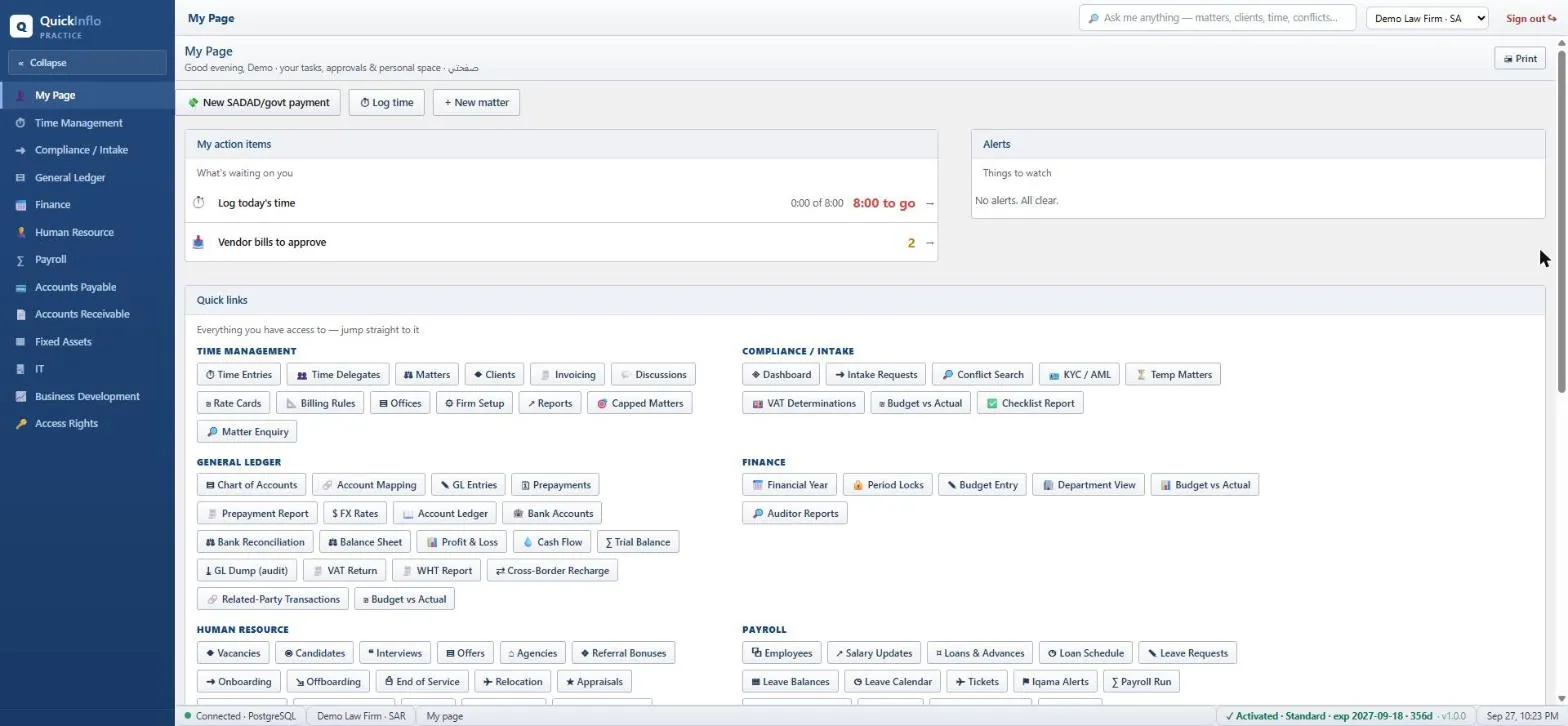Click the Sep 27, 10:23 PM clock
Viewport: 1568px width, 726px height.
pos(1522,716)
